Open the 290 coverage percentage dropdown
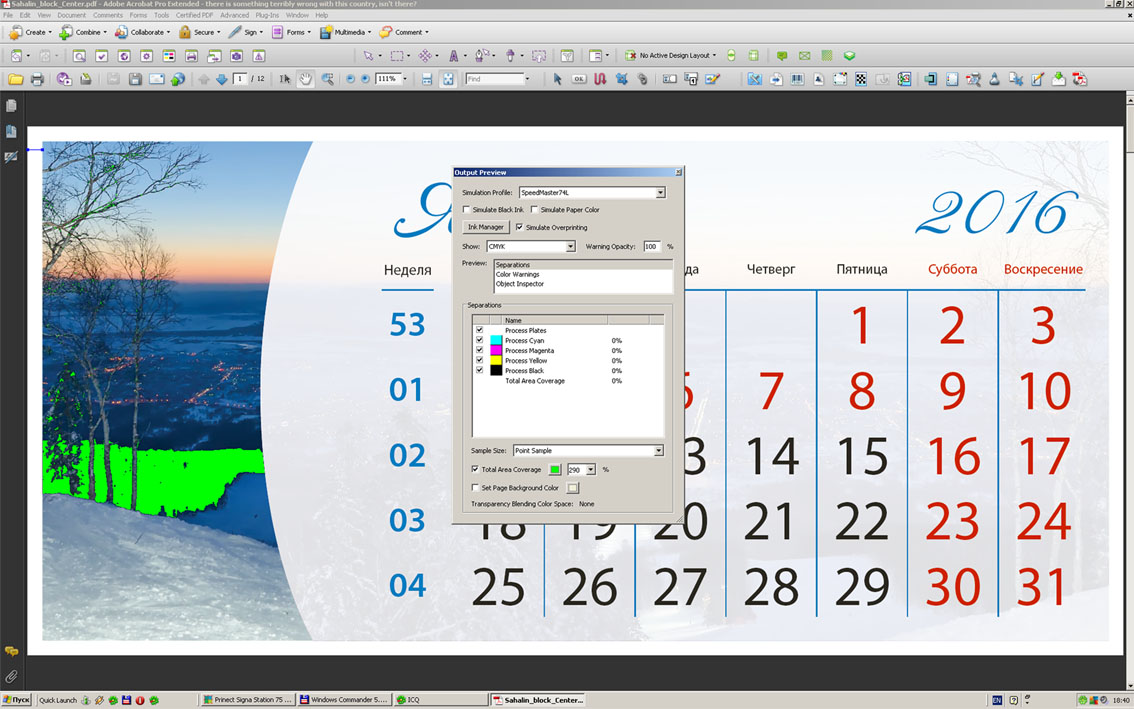This screenshot has height=709, width=1134. 591,470
